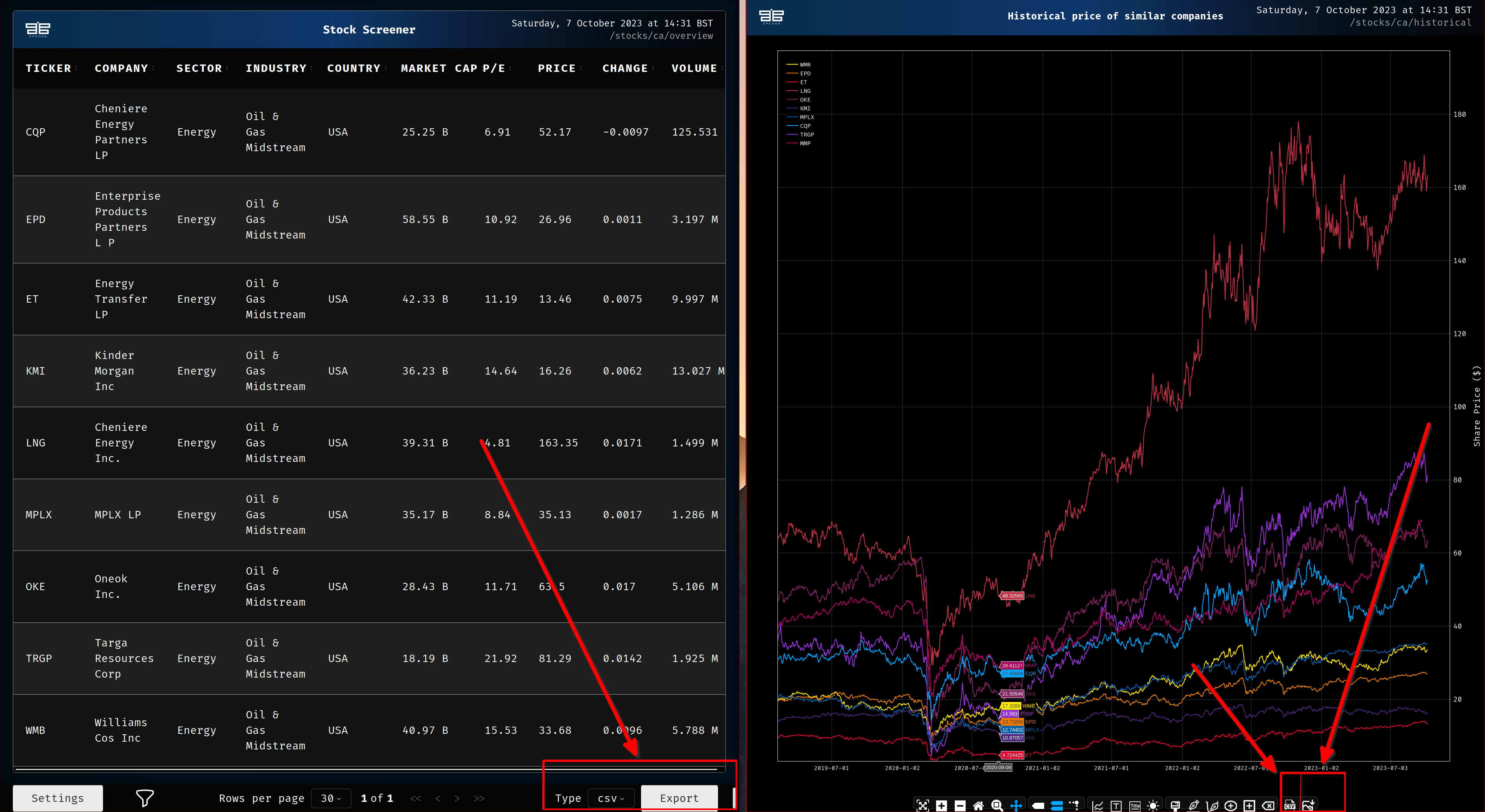
Task: Click the horizontal scrollbar under the table
Action: coord(366,769)
